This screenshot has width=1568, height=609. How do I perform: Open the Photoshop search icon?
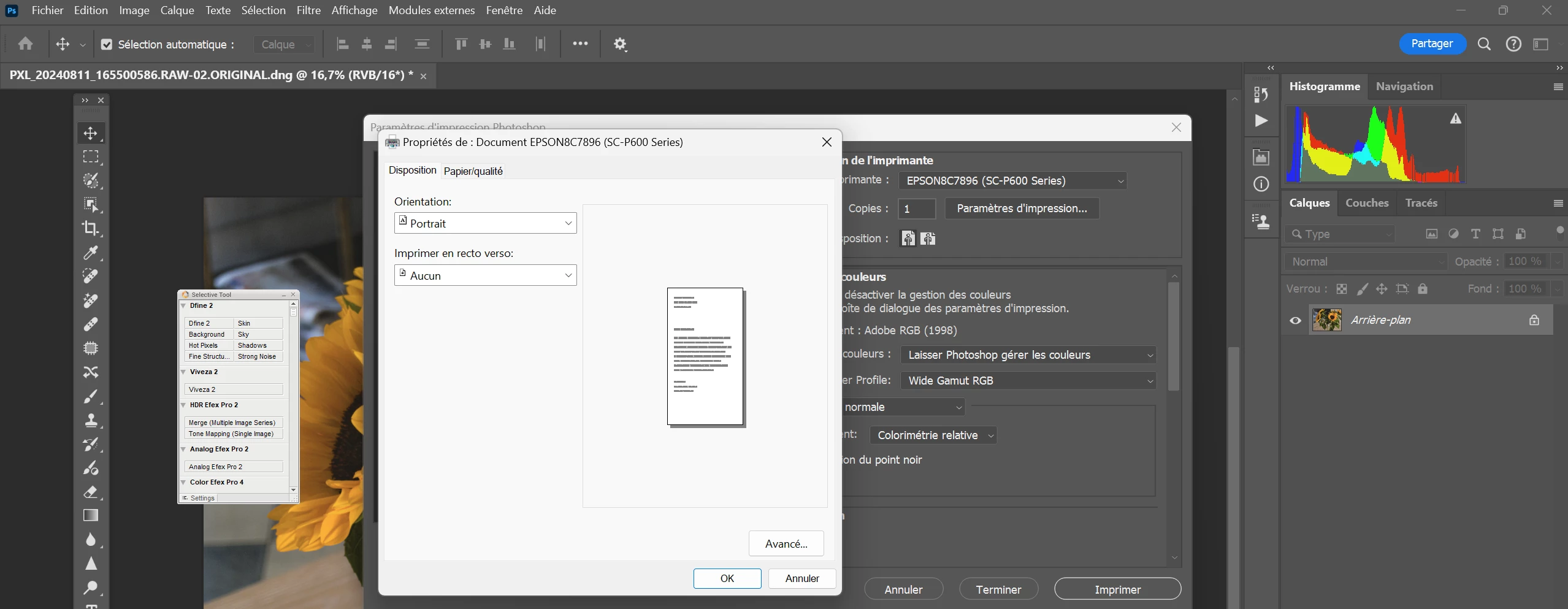coord(1484,44)
